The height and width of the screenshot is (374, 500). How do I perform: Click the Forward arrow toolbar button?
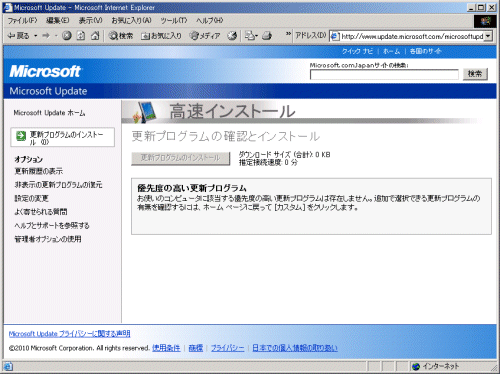coord(46,36)
